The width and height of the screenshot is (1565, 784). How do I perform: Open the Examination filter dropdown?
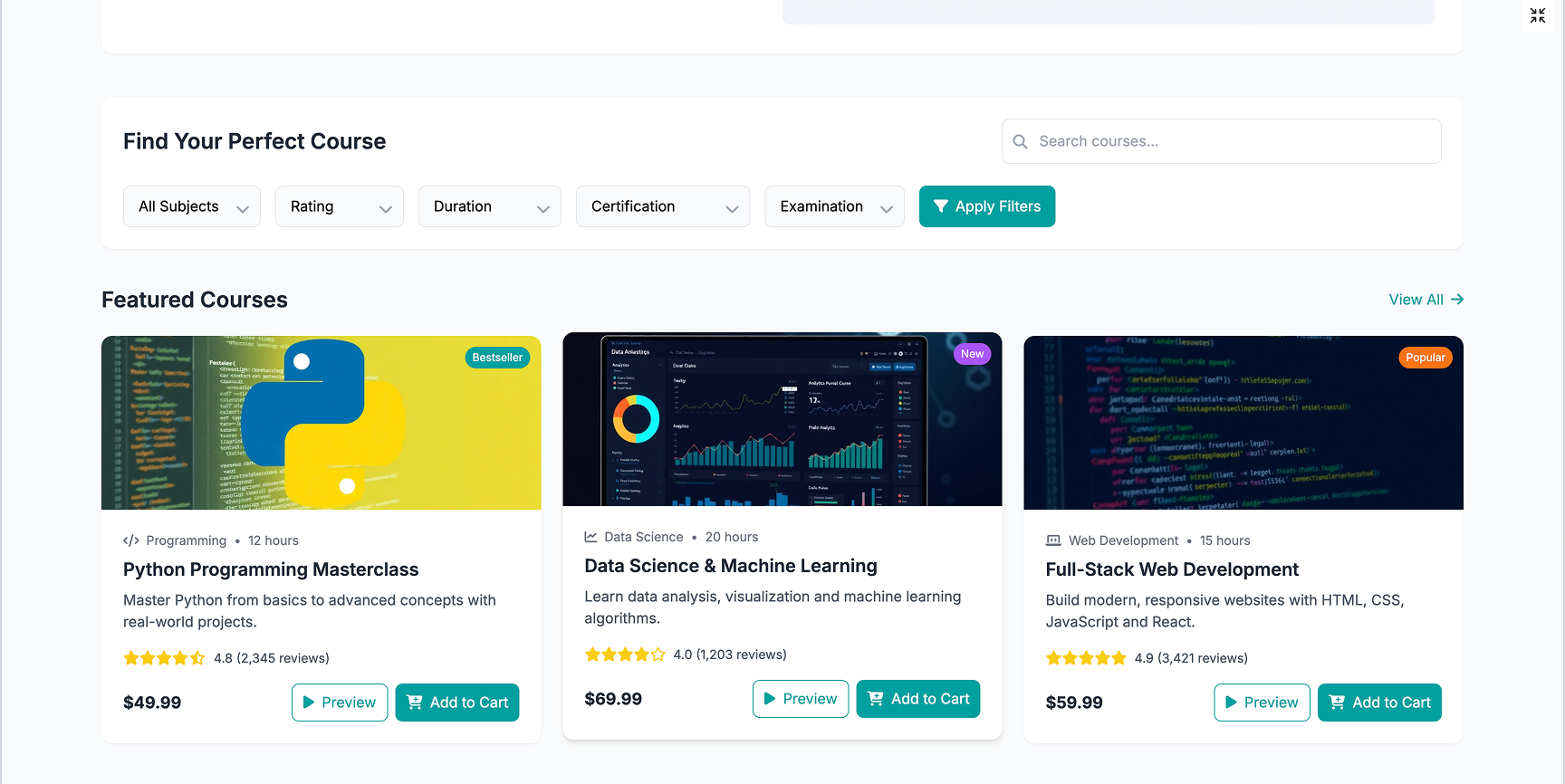(x=834, y=206)
